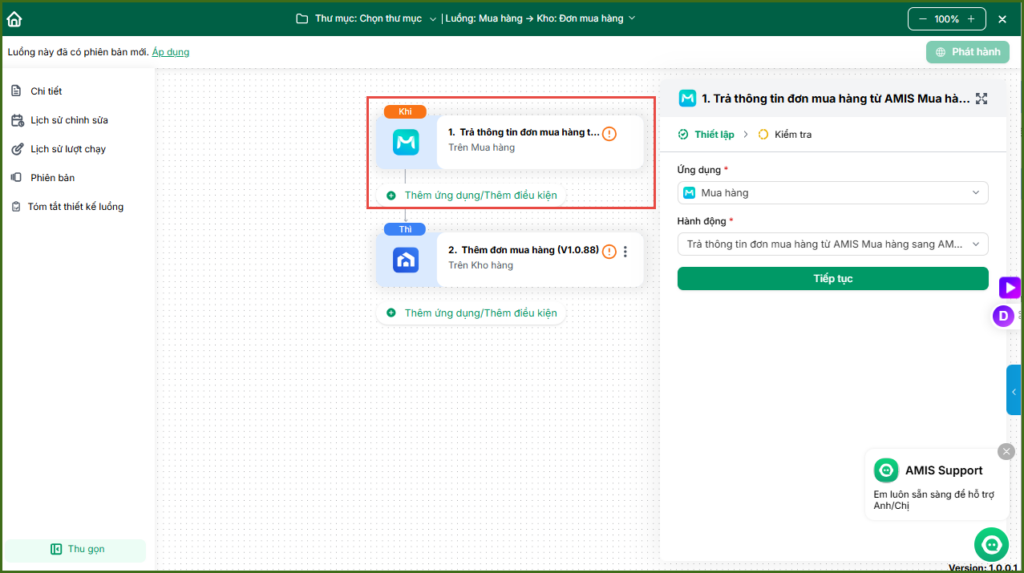This screenshot has height=573, width=1024.
Task: Click the run history icon
Action: [18, 149]
